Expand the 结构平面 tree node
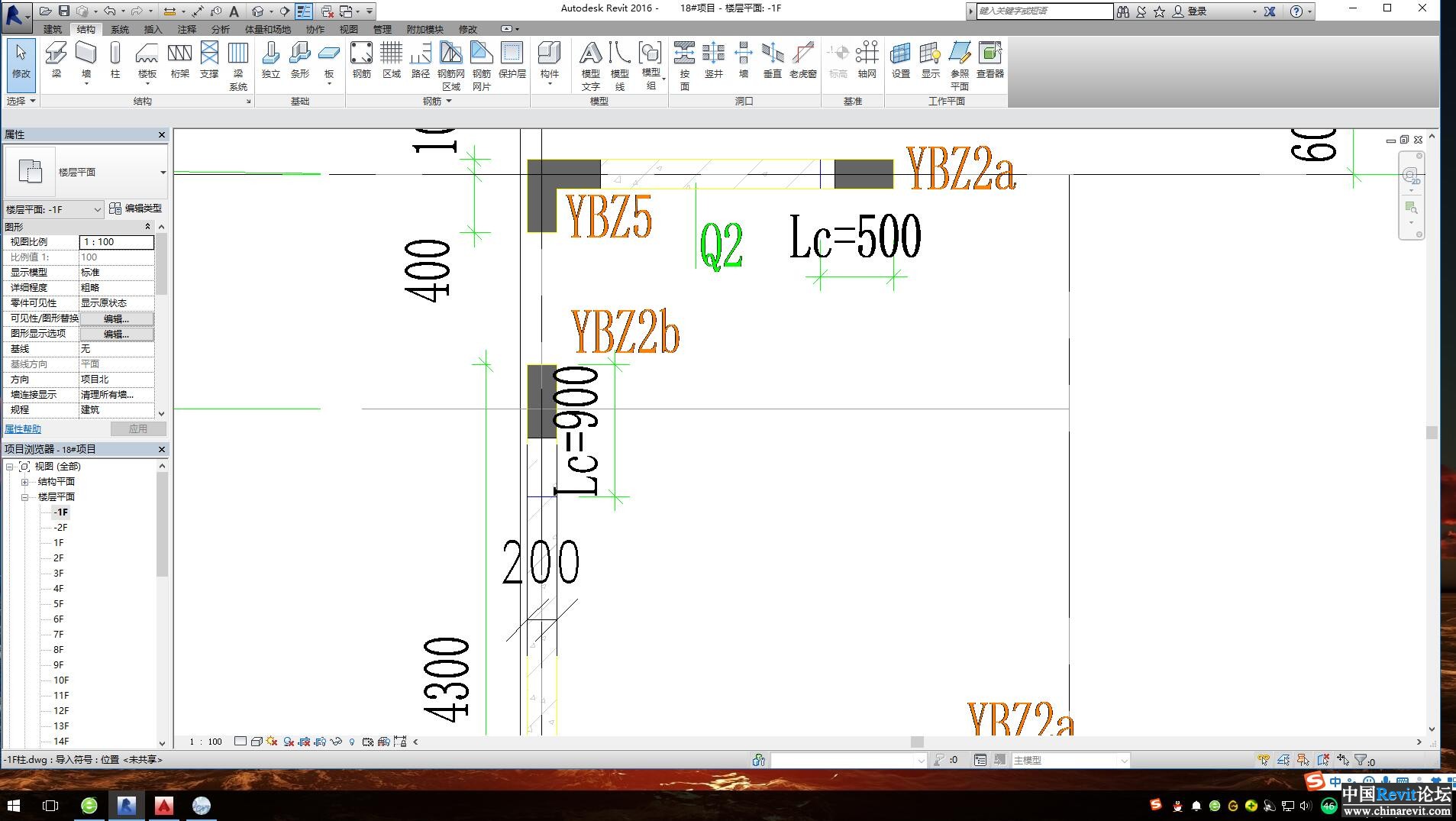The image size is (1456, 821). point(25,482)
